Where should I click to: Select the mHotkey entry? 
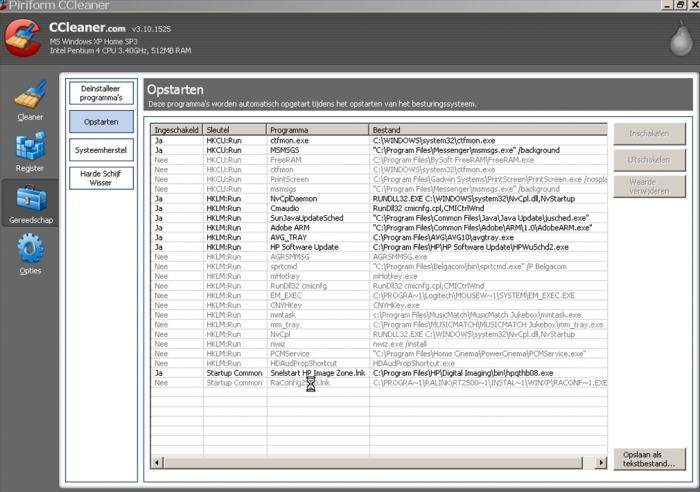coord(379,276)
